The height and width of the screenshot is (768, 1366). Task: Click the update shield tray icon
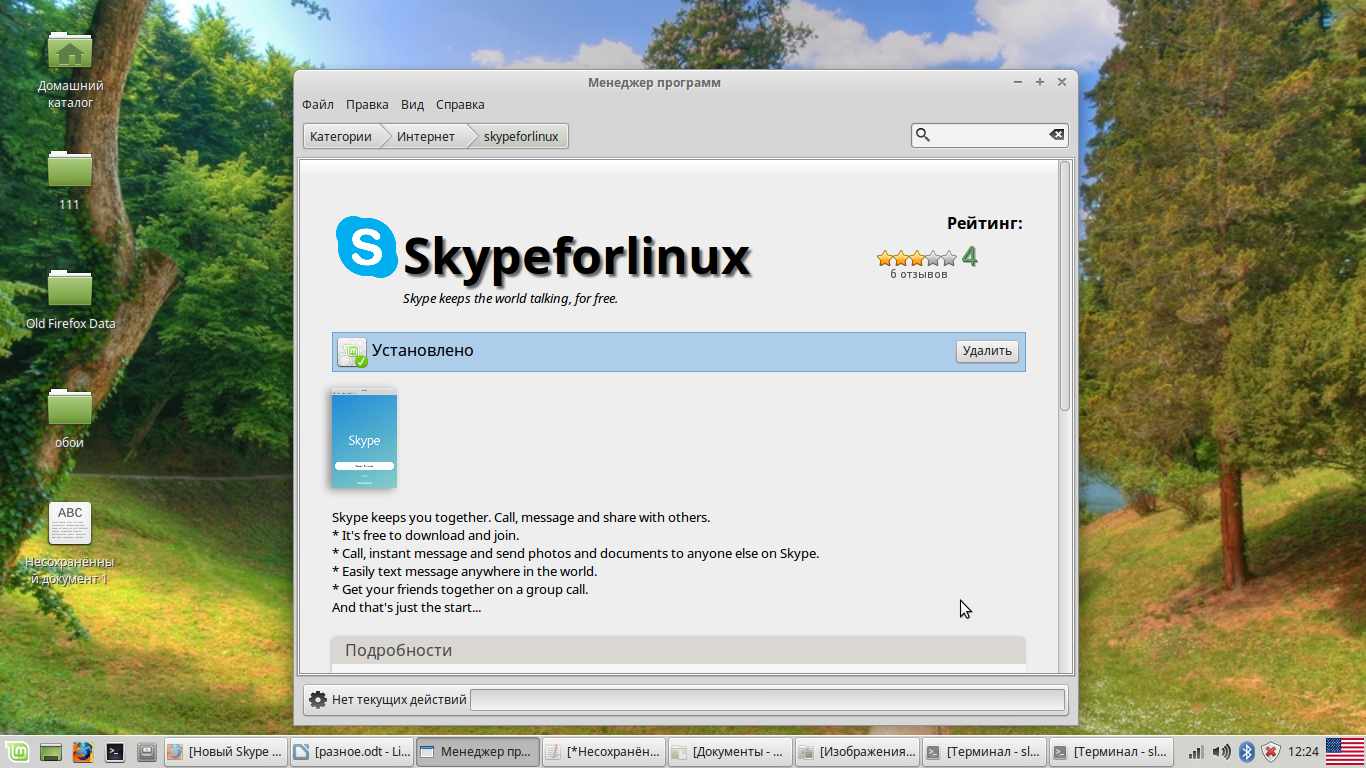(x=1270, y=751)
